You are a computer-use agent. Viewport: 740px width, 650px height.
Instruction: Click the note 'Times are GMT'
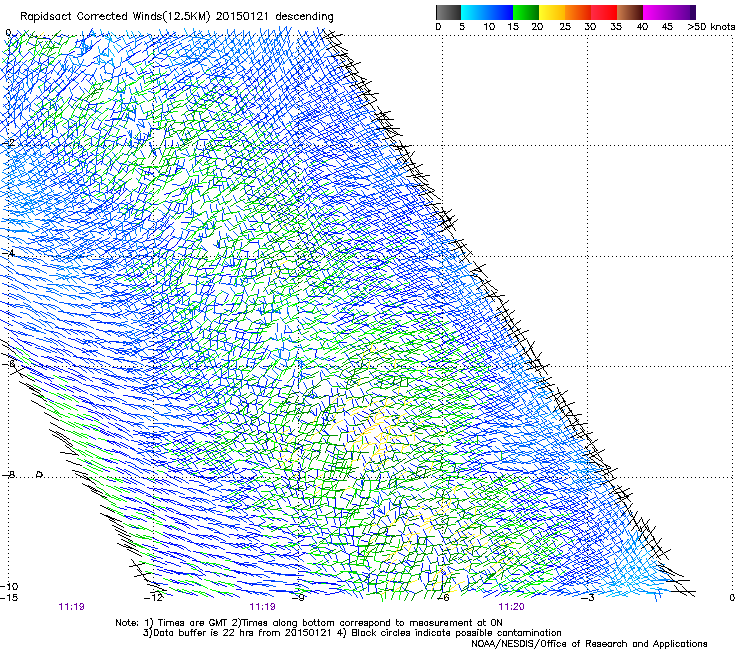pyautogui.click(x=192, y=623)
